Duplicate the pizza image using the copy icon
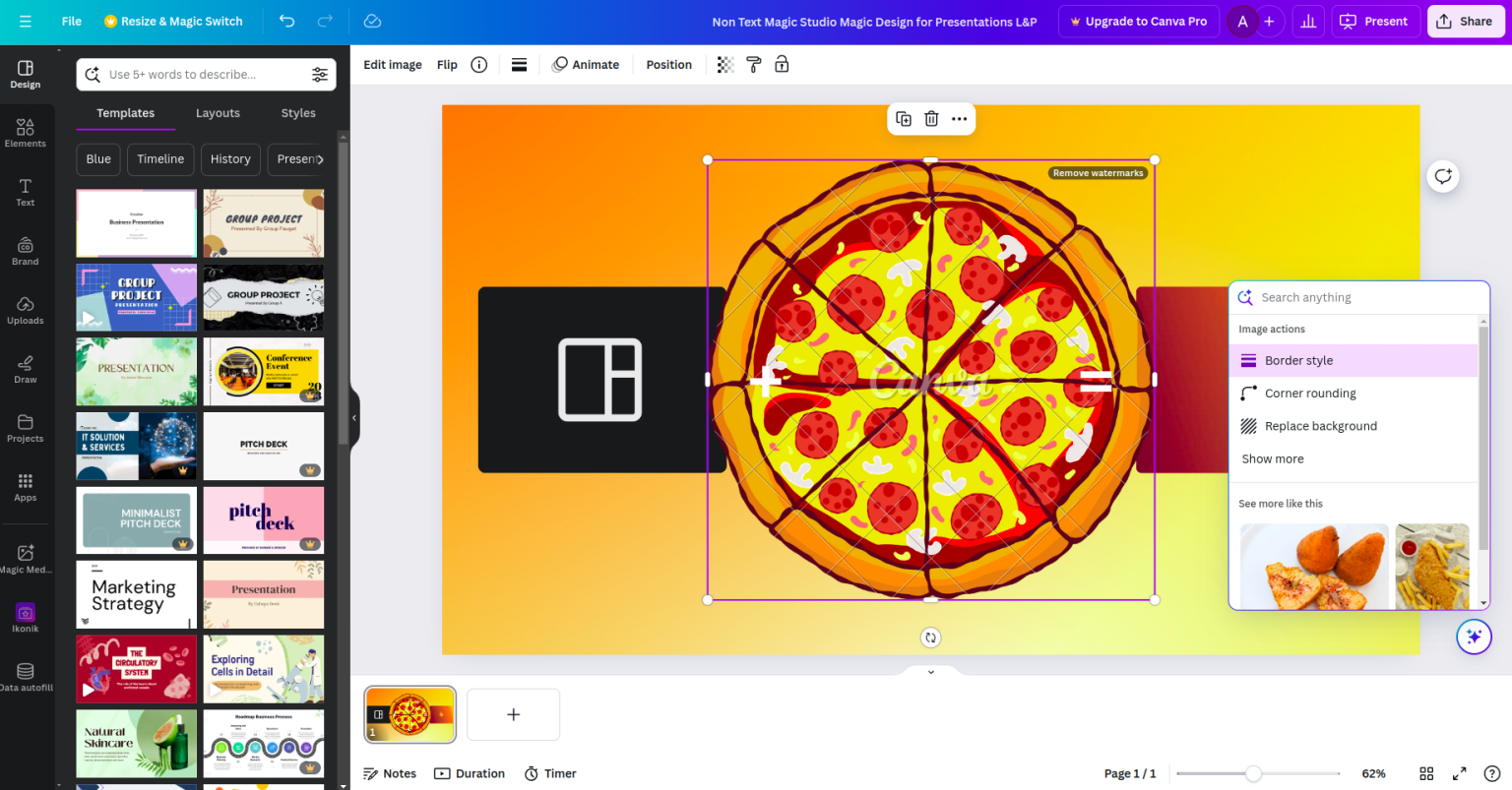This screenshot has height=790, width=1512. pos(904,118)
